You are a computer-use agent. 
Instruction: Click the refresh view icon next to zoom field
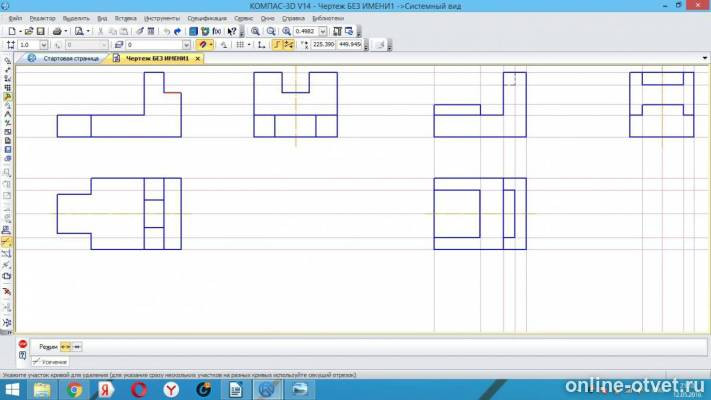pyautogui.click(x=349, y=31)
